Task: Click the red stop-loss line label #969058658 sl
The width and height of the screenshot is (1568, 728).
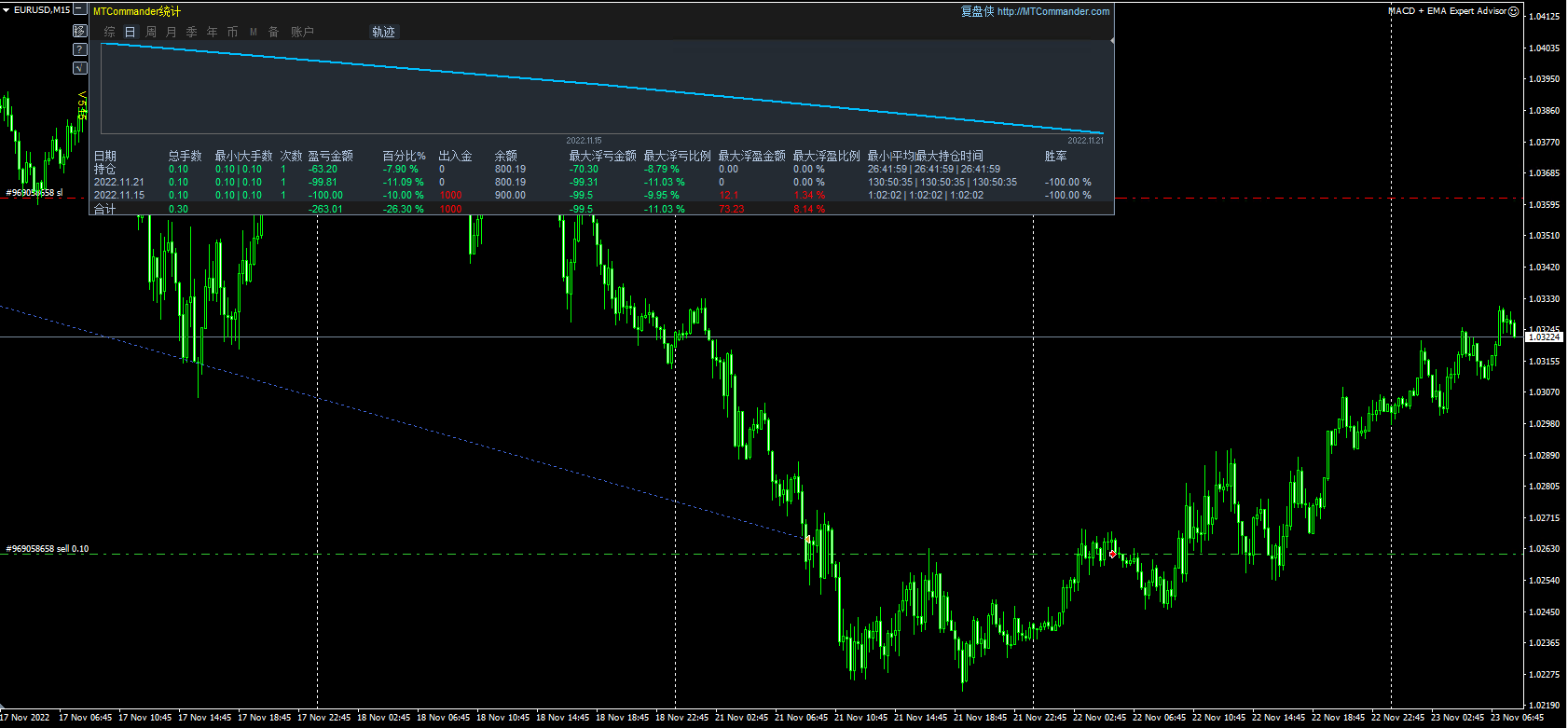Action: [x=34, y=193]
